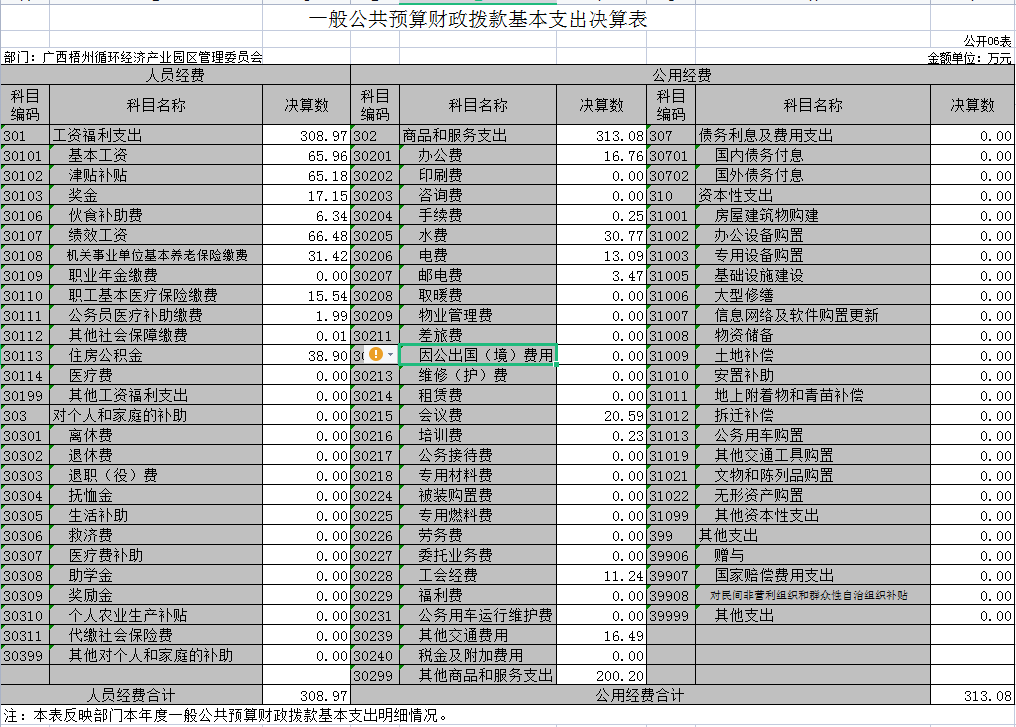Click the 电费 cell
1016x727 pixels.
pos(478,255)
